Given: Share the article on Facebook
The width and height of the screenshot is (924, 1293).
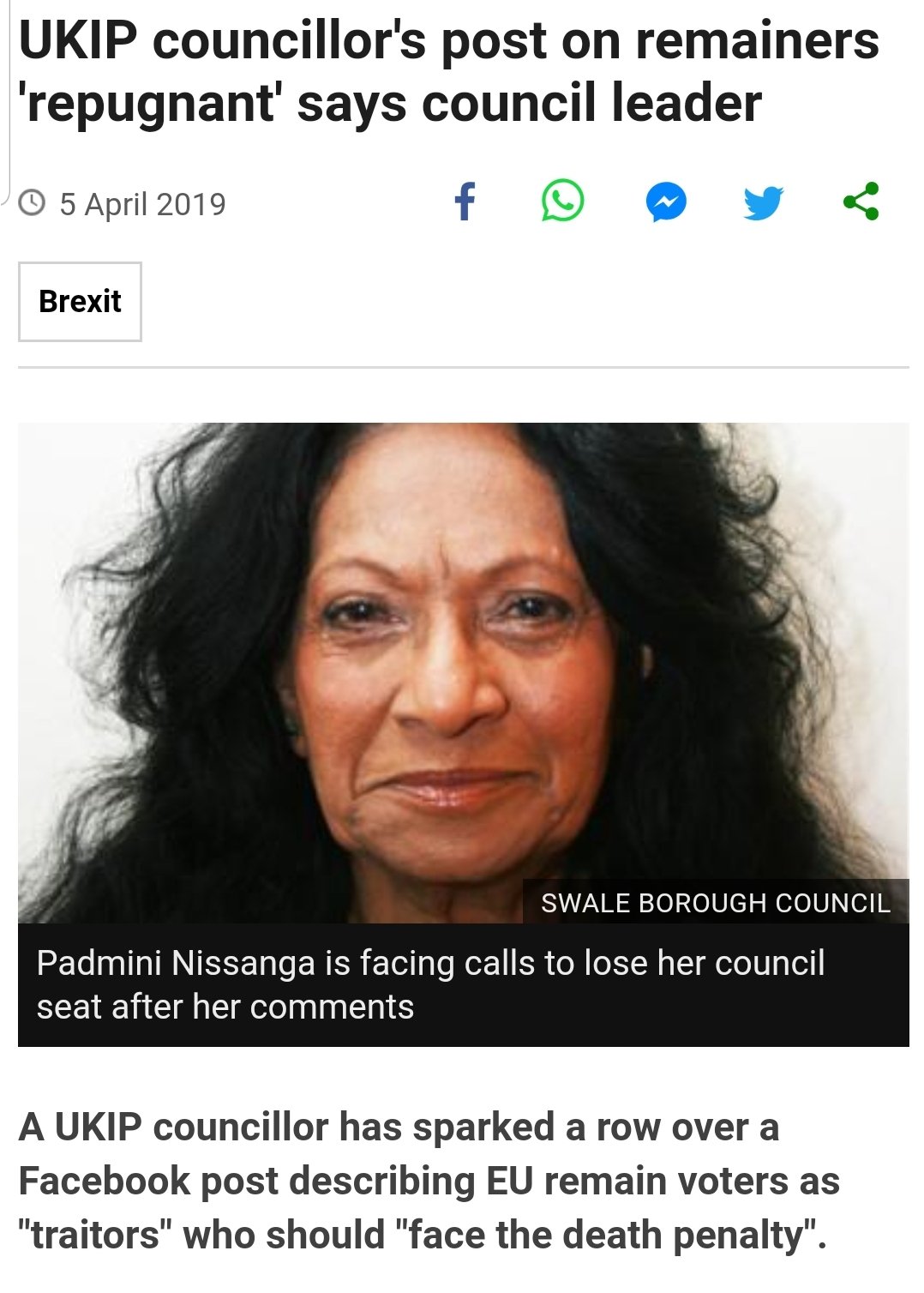Looking at the screenshot, I should point(464,202).
